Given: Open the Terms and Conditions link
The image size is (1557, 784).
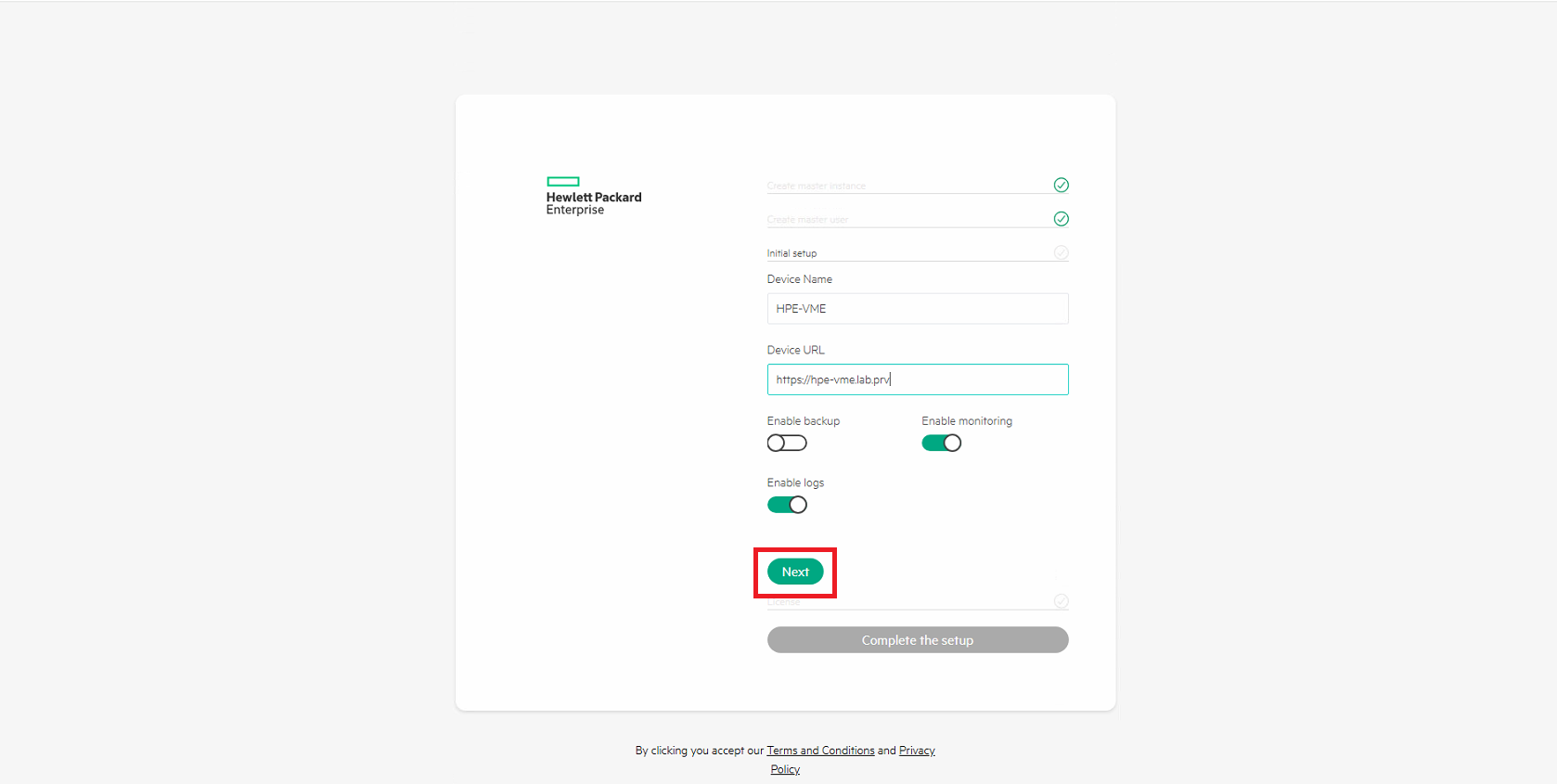Looking at the screenshot, I should pyautogui.click(x=820, y=751).
